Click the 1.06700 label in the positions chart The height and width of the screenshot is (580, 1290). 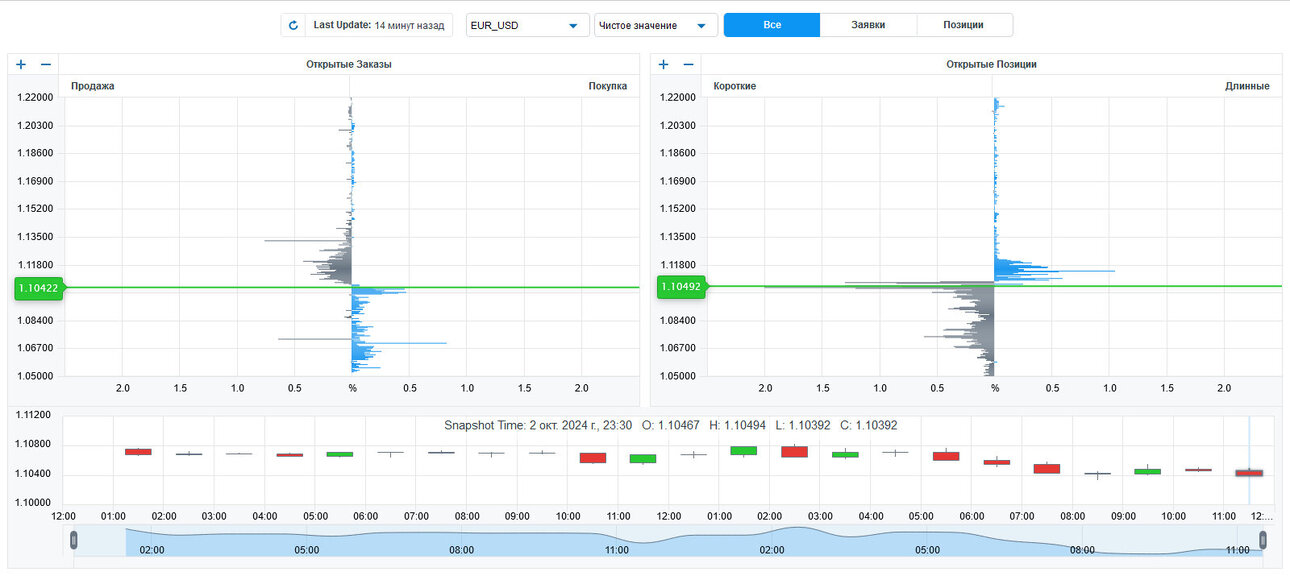679,348
